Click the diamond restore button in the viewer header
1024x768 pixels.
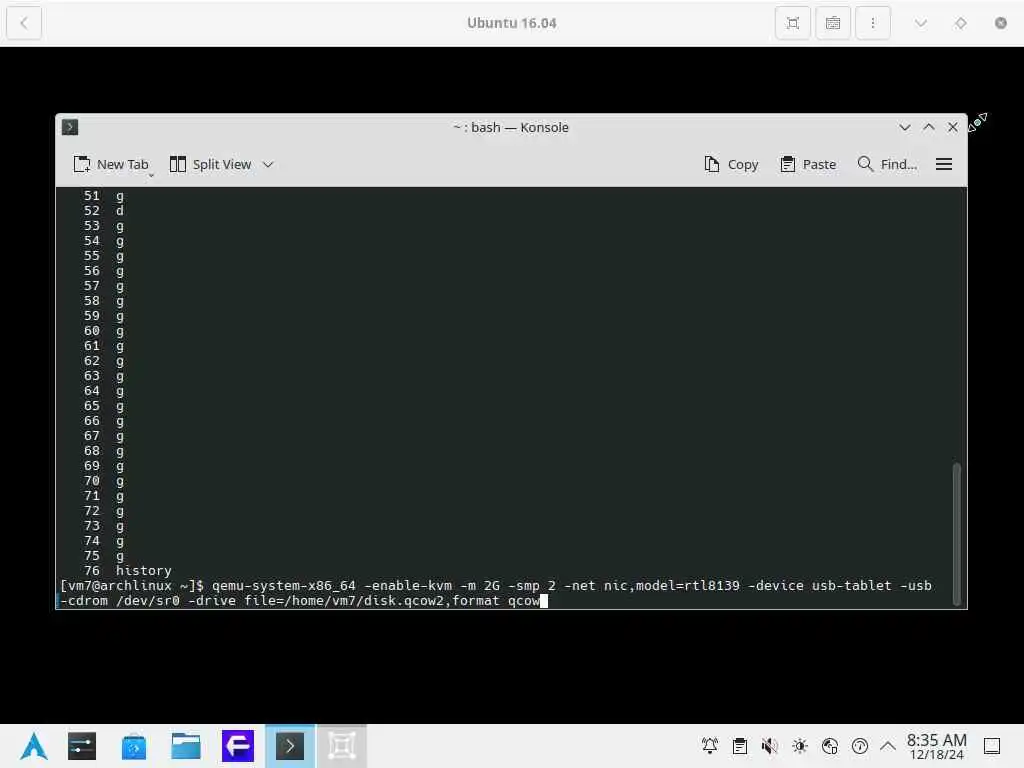[961, 23]
